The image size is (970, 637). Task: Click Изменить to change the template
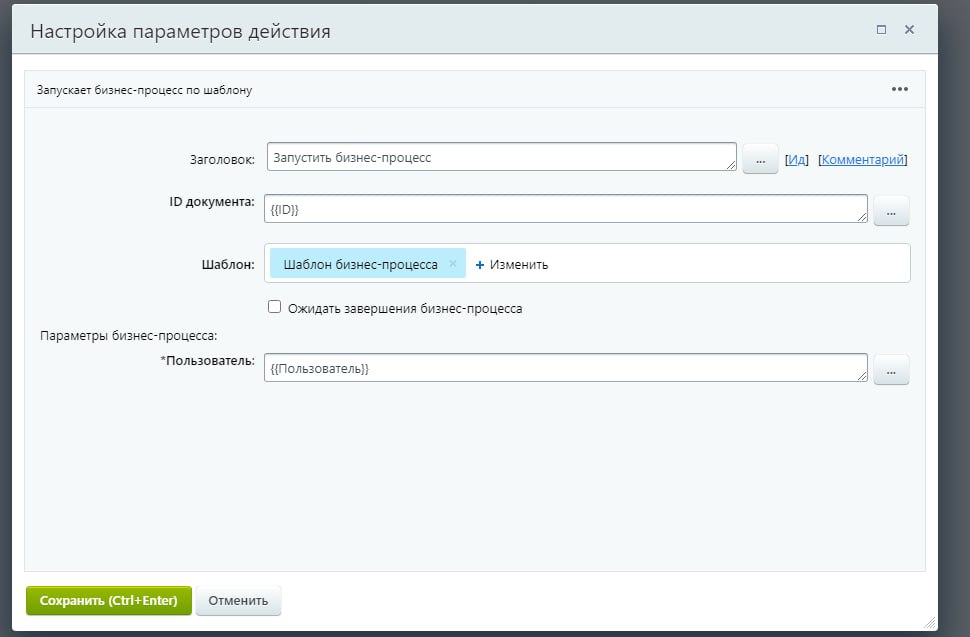518,265
